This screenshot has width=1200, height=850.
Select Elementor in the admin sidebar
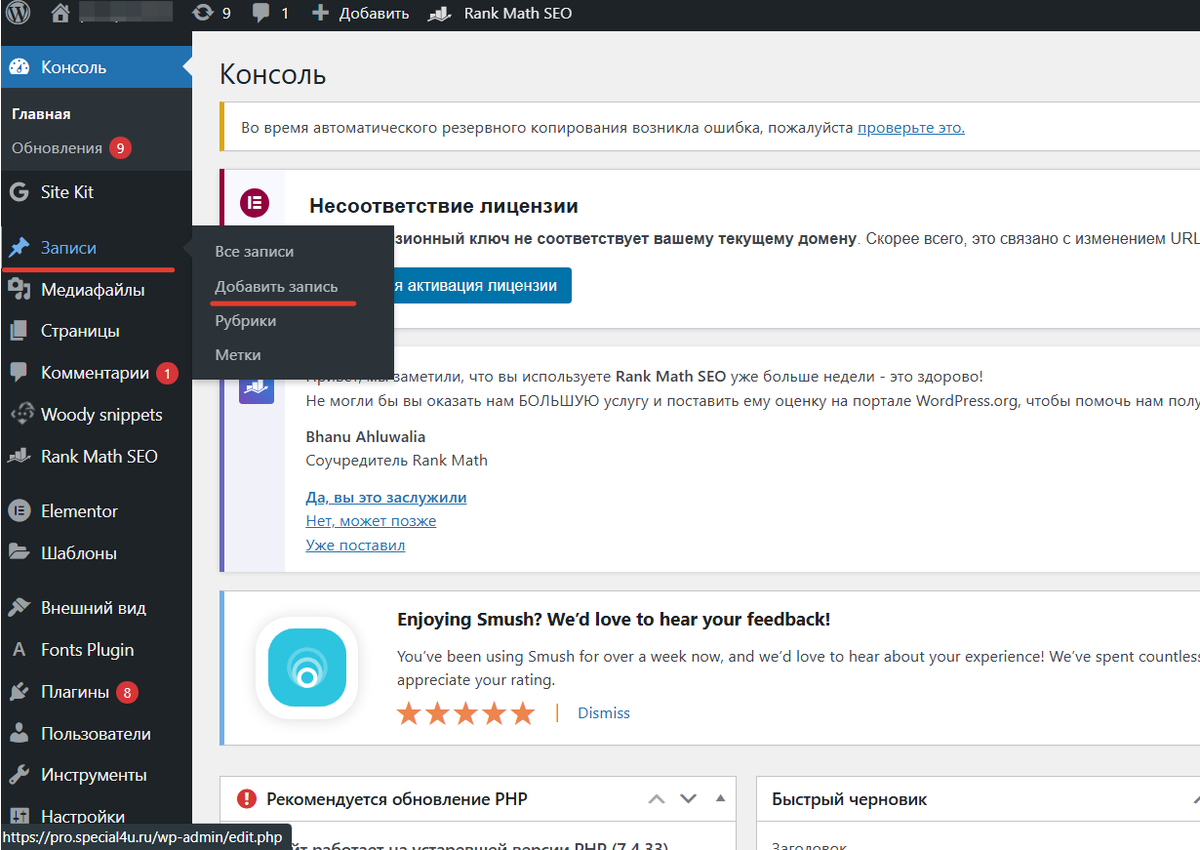[79, 510]
